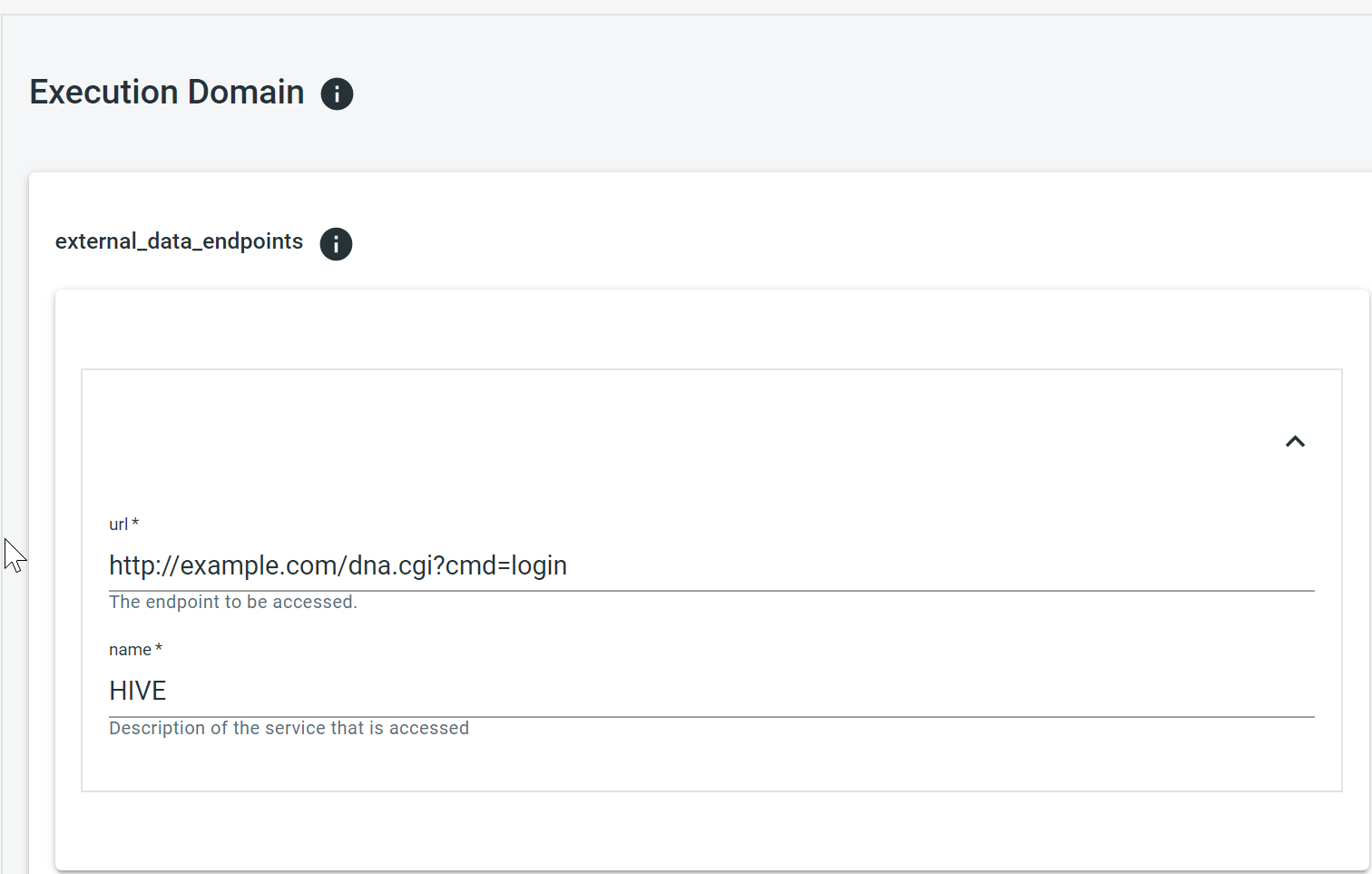This screenshot has width=1372, height=874.
Task: Click the external_data_endpoints section title
Action: [179, 241]
